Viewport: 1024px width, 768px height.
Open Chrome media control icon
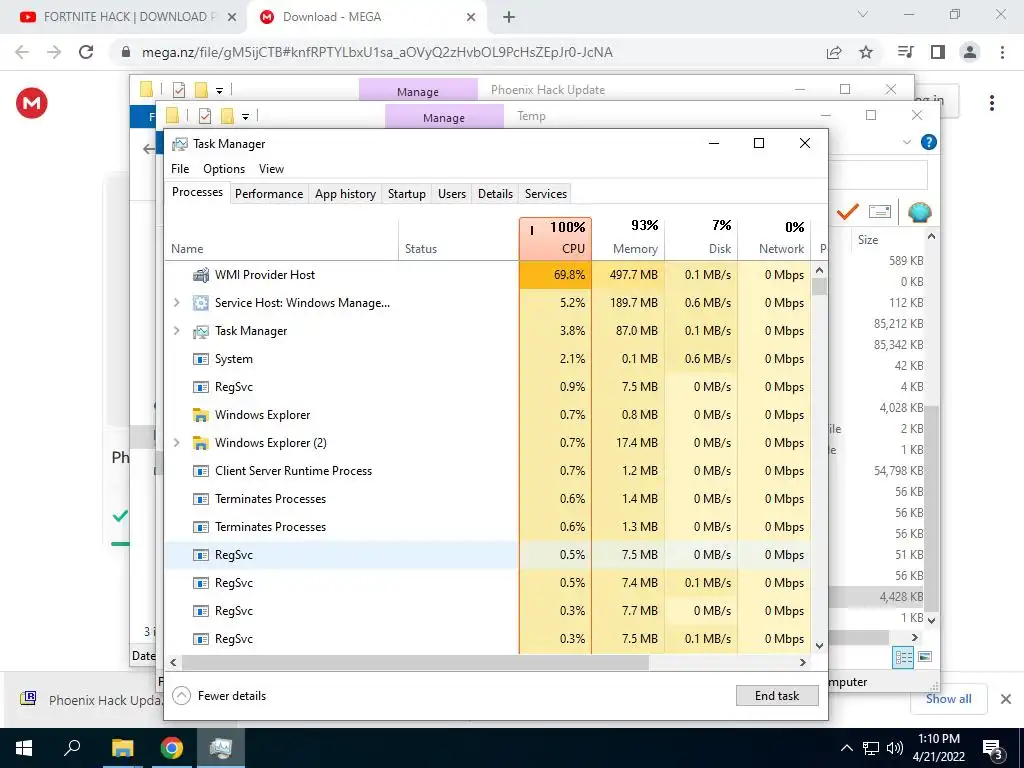[x=905, y=52]
